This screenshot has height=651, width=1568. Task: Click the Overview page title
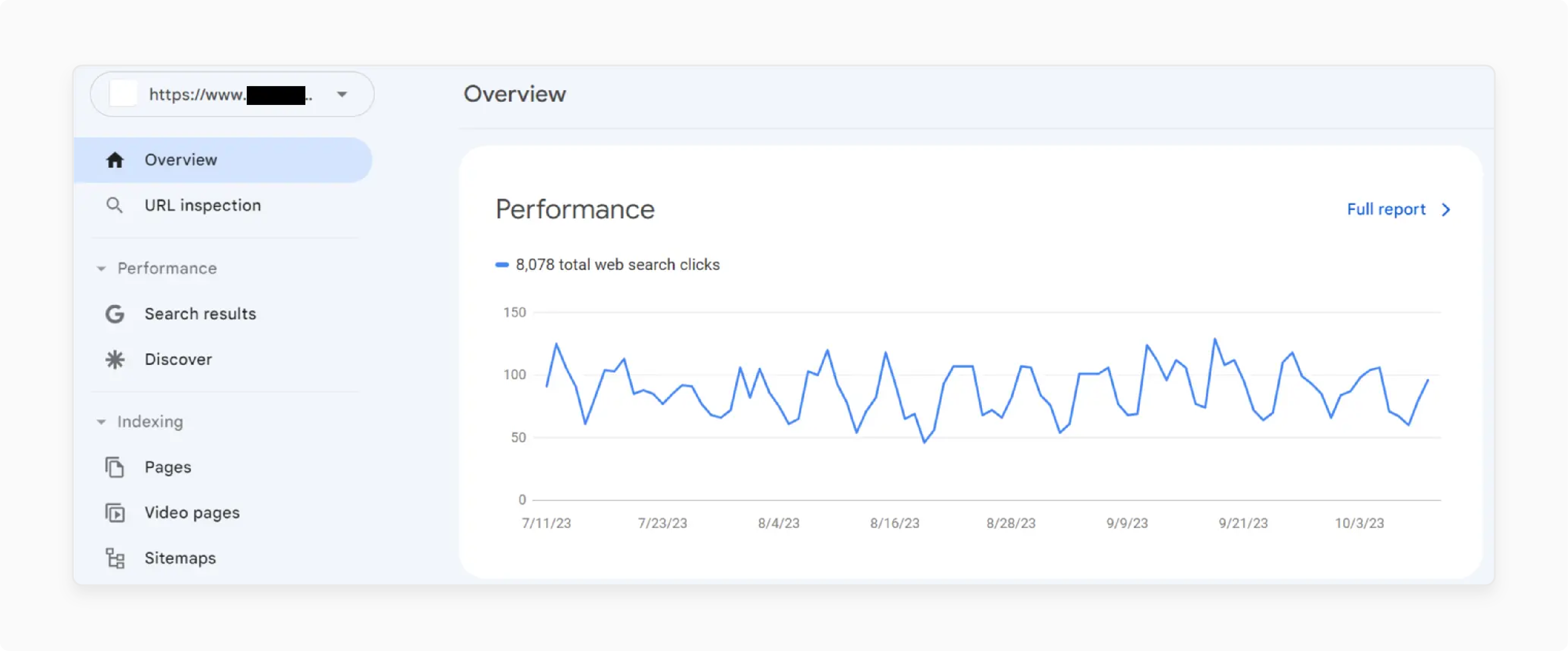(514, 94)
